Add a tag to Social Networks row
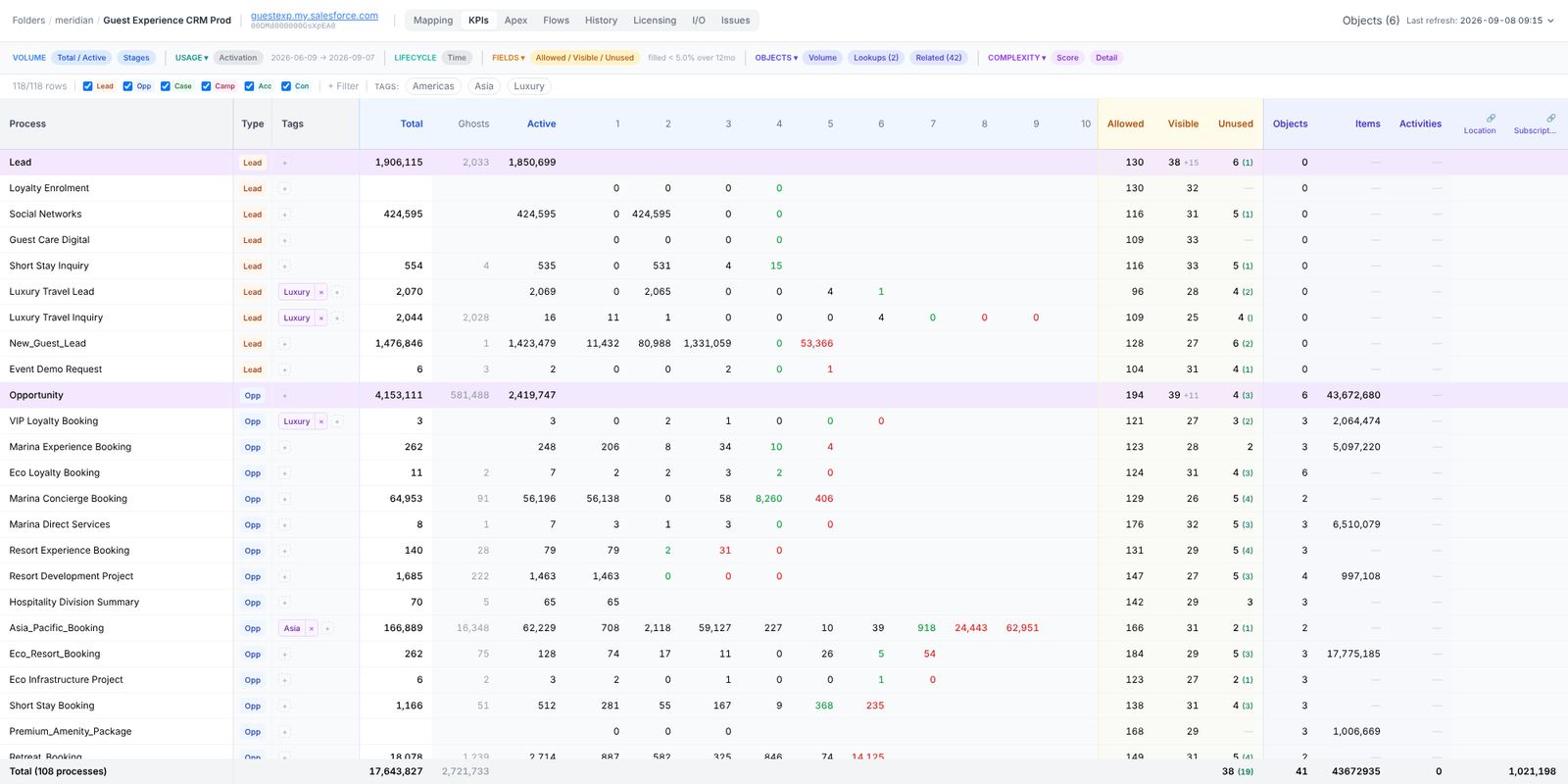Viewport: 1568px width, 784px height. point(285,214)
